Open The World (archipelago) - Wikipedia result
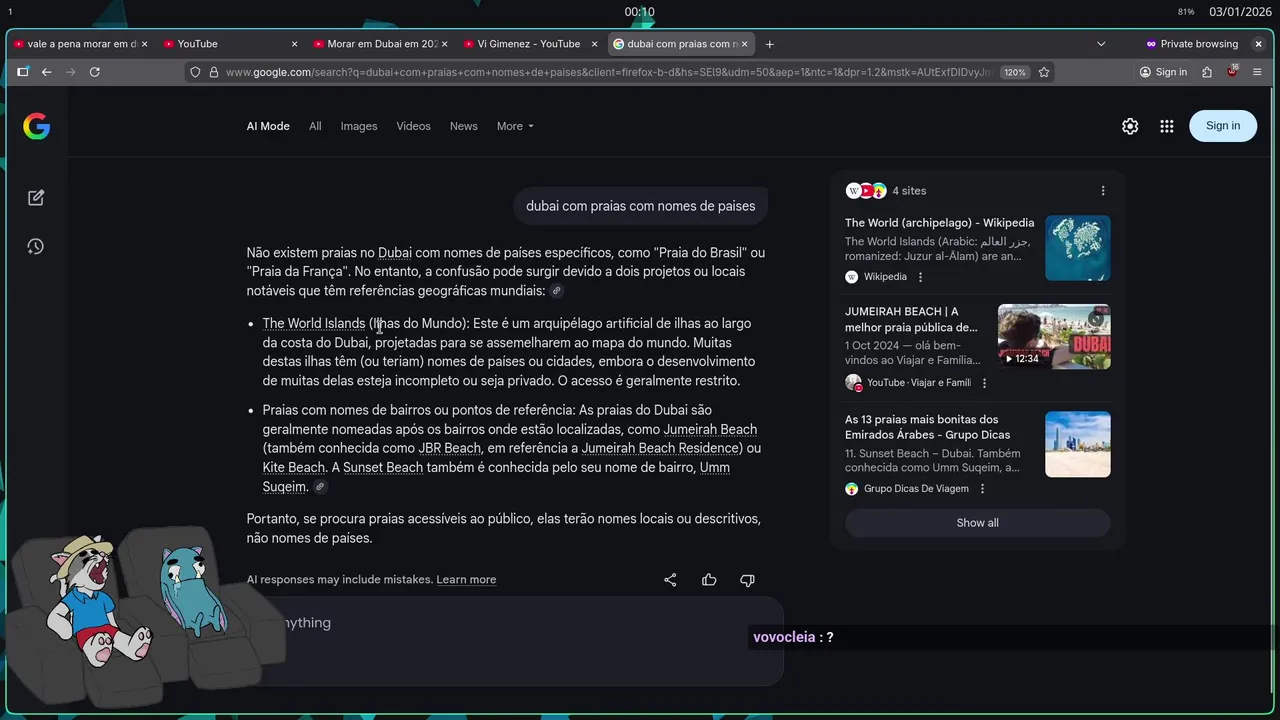The image size is (1280, 720). tap(939, 223)
